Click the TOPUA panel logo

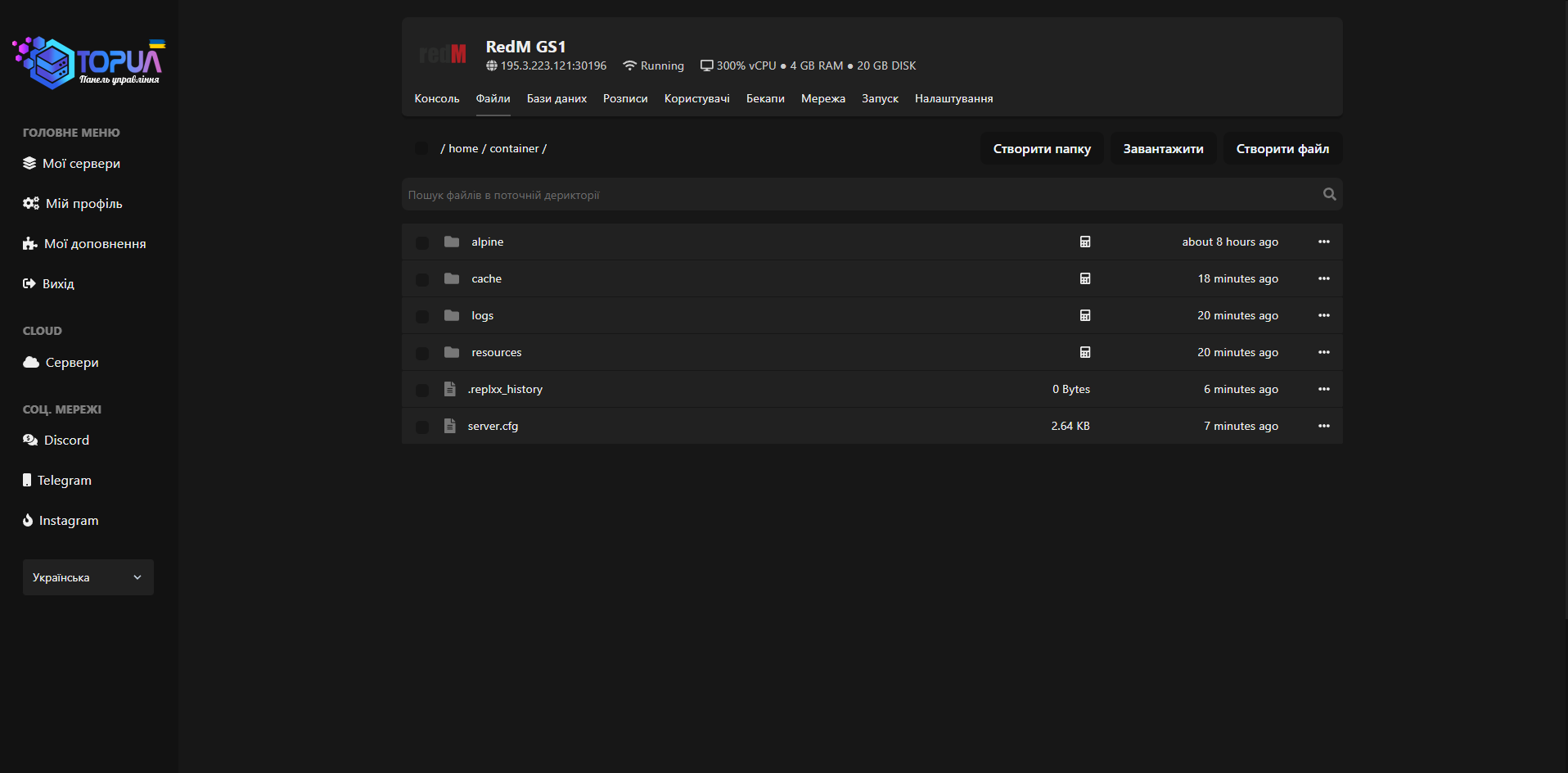[88, 62]
